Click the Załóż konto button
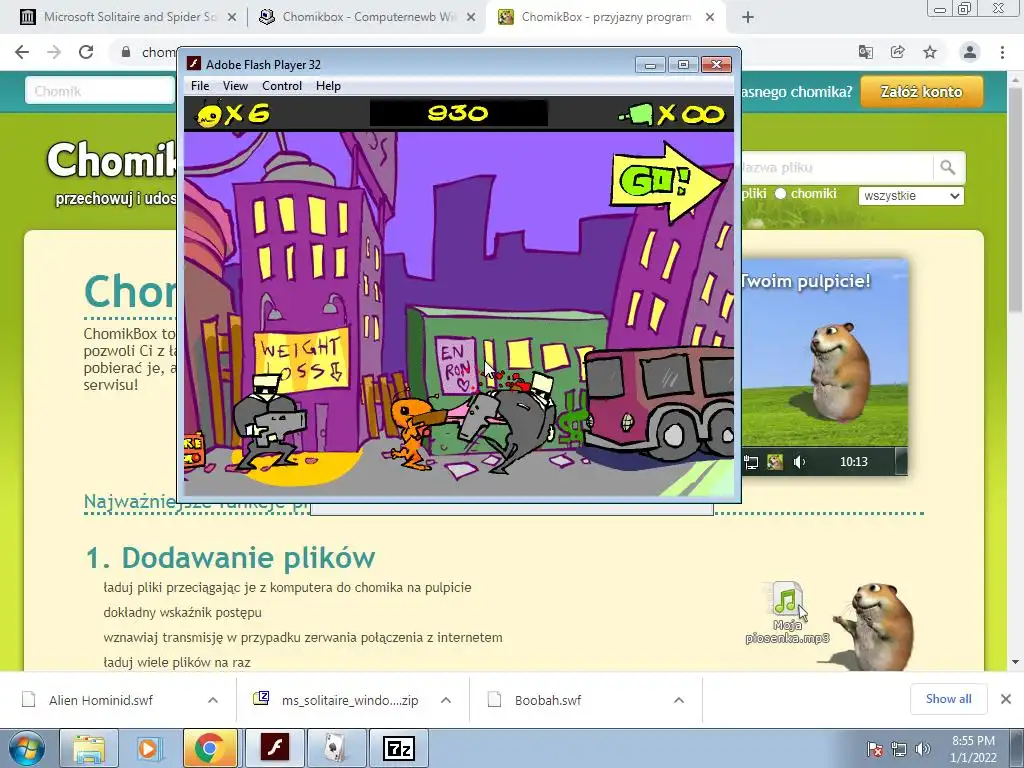This screenshot has width=1024, height=768. (921, 92)
